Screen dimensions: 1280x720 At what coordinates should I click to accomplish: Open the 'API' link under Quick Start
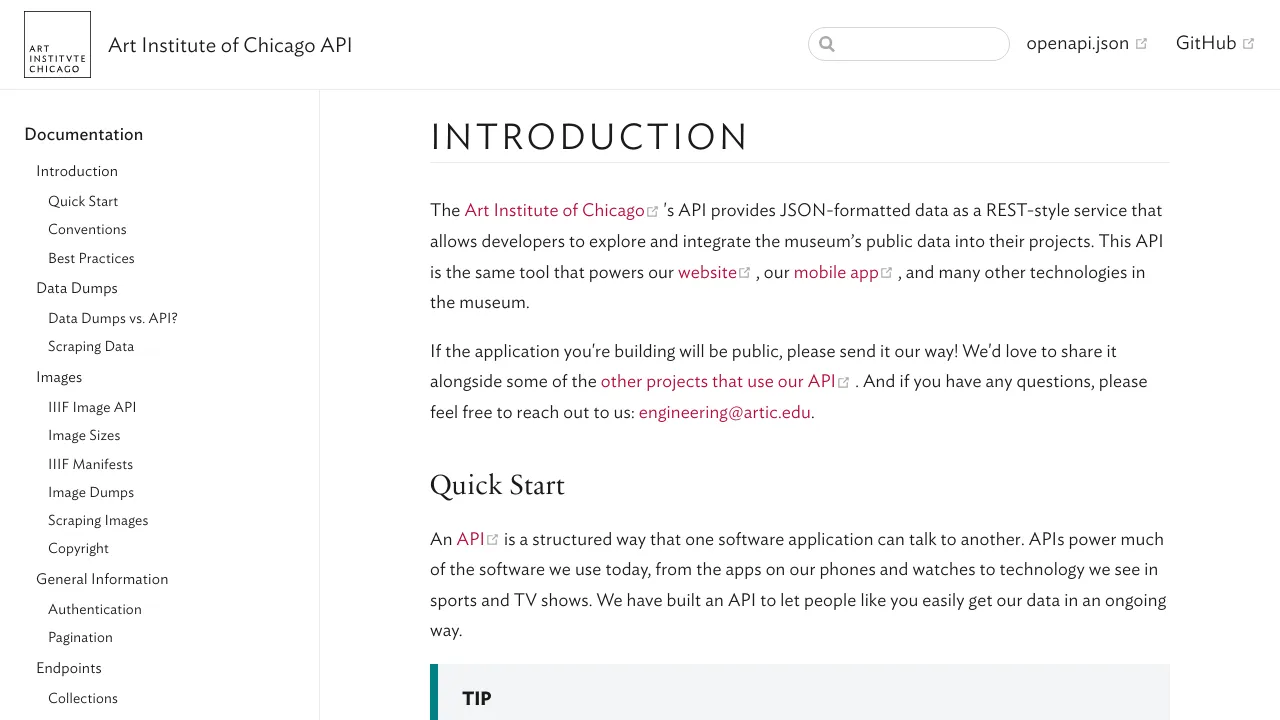[x=470, y=539]
